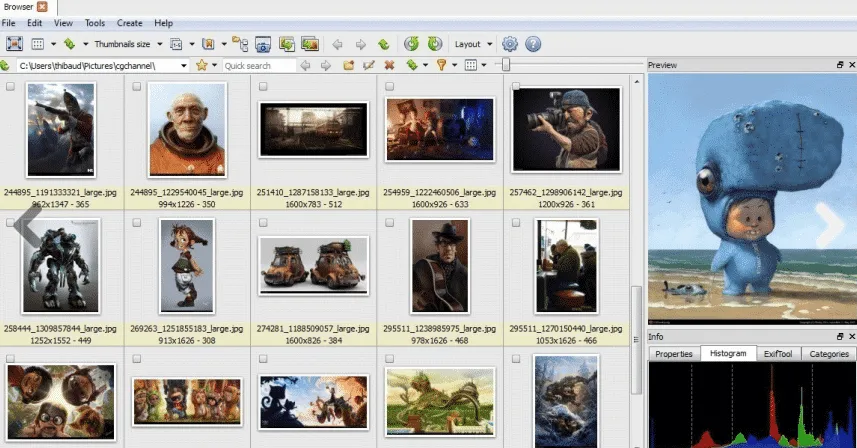Delete selected file red X icon
Screen dimensions: 857x448
coord(389,66)
